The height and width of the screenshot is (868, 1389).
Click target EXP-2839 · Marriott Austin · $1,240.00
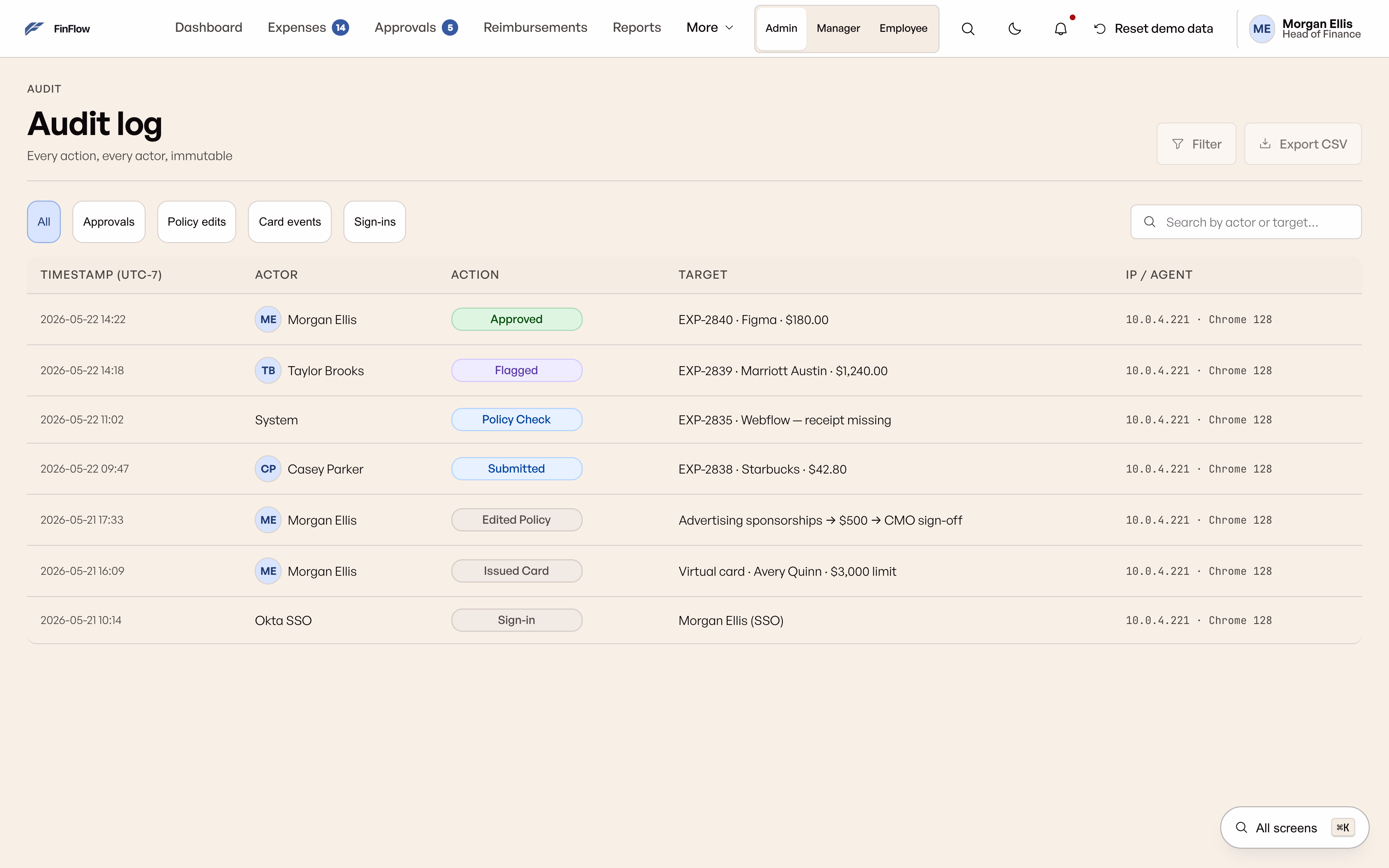[x=783, y=371]
